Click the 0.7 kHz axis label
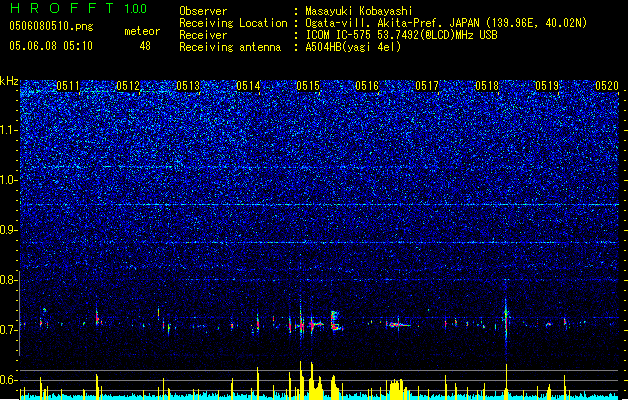The image size is (629, 400). tap(9, 330)
